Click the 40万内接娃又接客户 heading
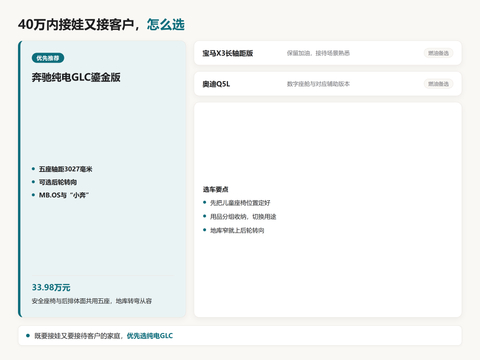Viewport: 480px width, 360px height. [76, 25]
